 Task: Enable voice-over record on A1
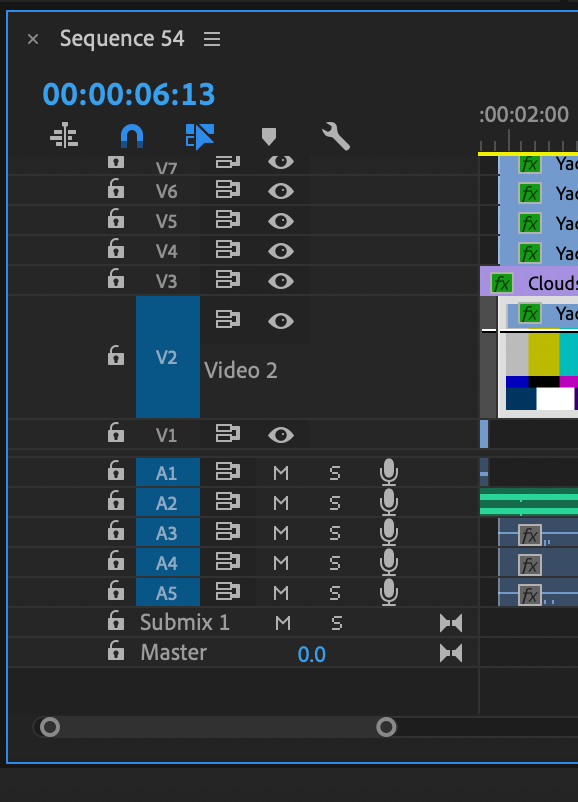(389, 472)
